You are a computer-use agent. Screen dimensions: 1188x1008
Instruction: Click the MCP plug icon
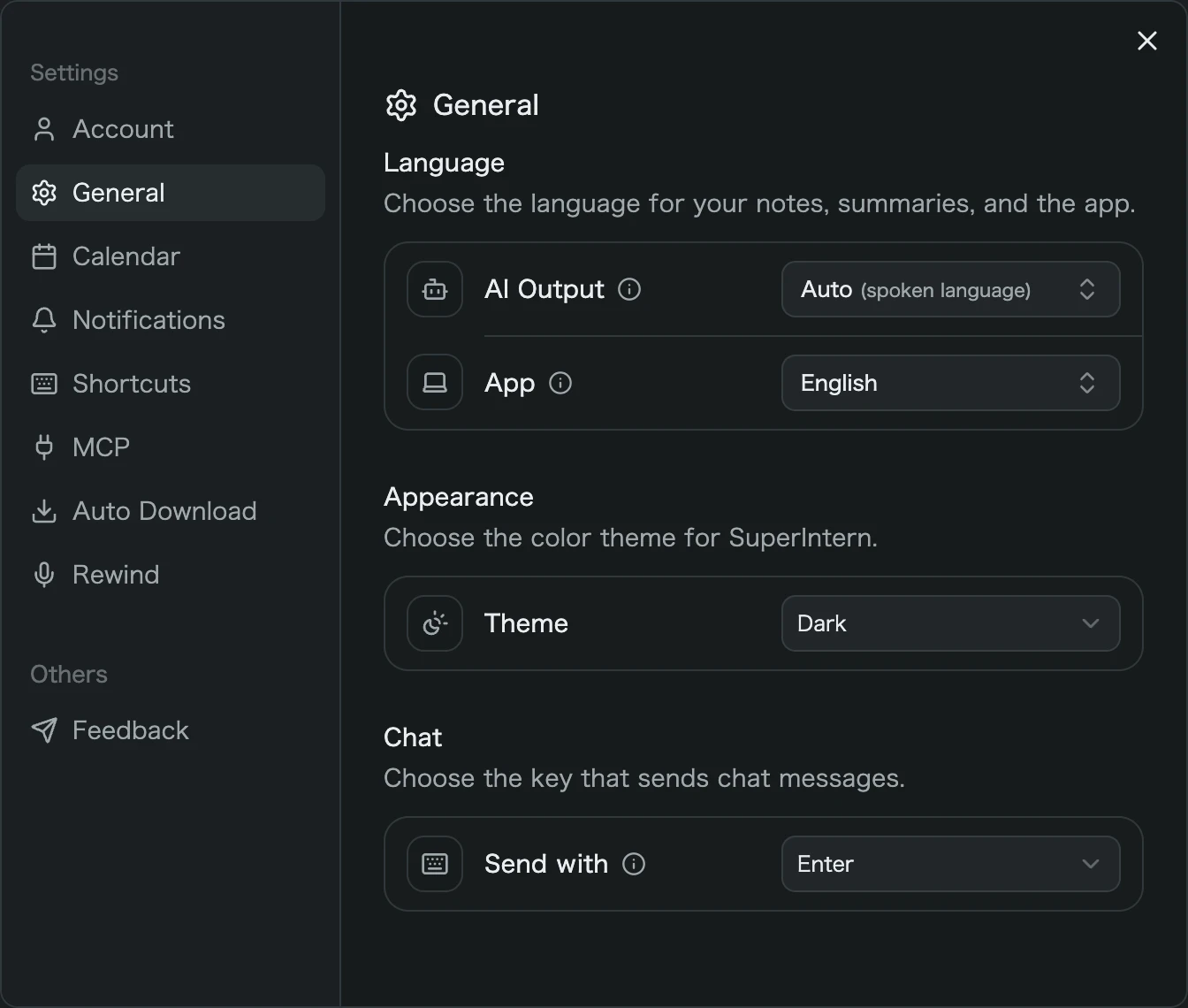43,447
